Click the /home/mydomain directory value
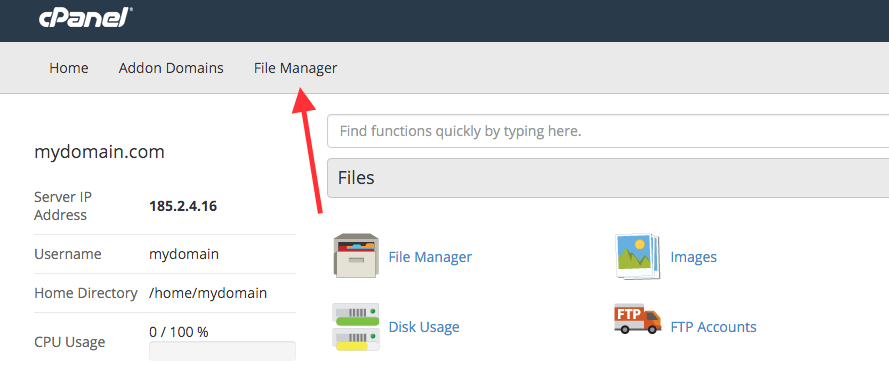 (208, 293)
